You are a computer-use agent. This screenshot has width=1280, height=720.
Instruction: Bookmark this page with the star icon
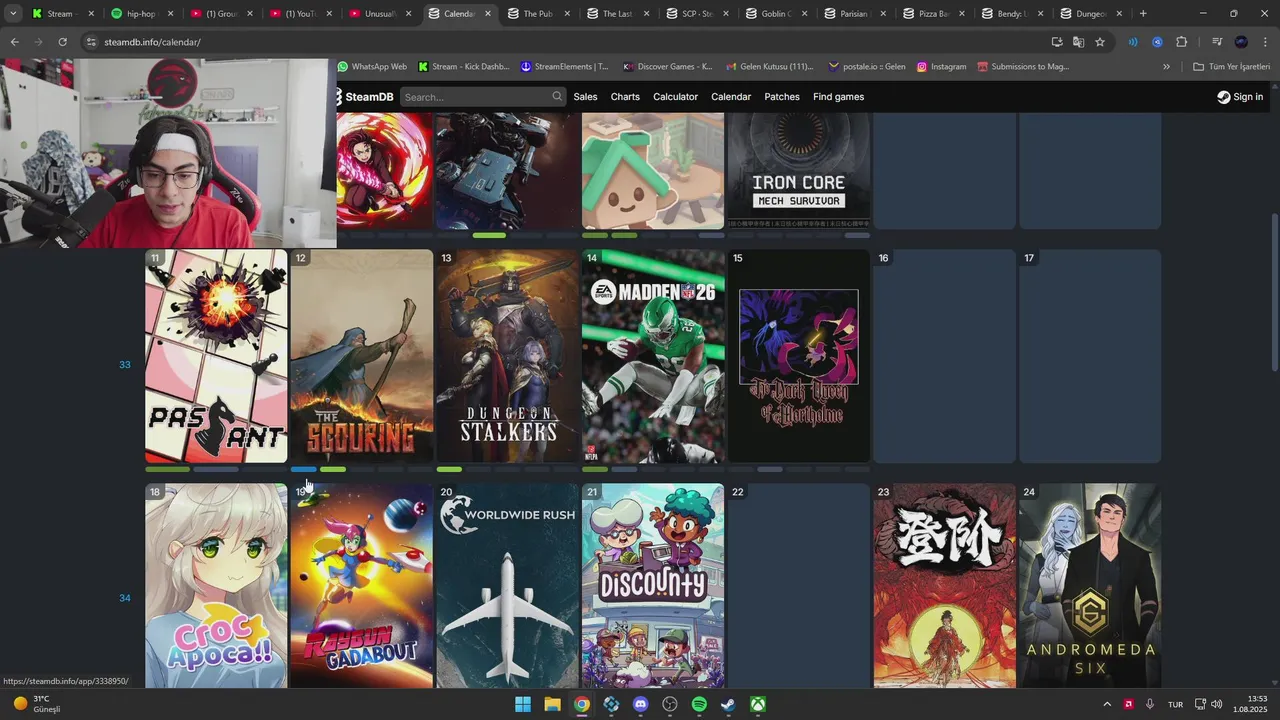[x=1100, y=42]
